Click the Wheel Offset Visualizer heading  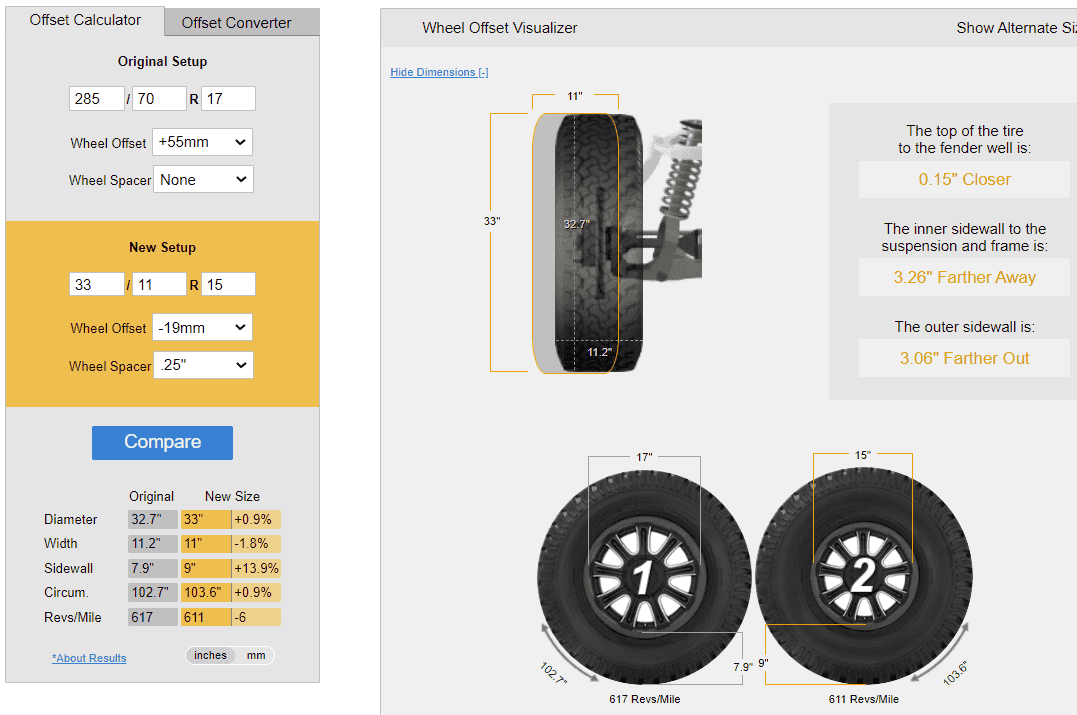point(499,27)
